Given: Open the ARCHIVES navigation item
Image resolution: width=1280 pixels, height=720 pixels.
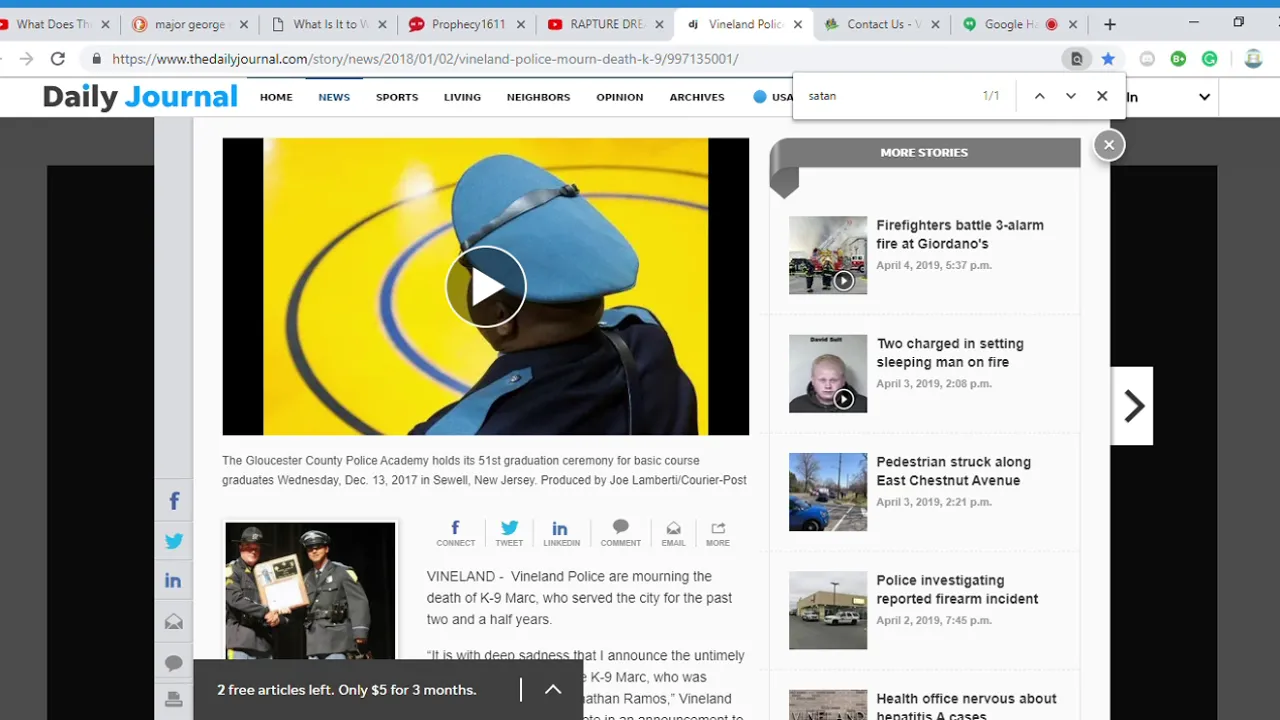Looking at the screenshot, I should [697, 97].
